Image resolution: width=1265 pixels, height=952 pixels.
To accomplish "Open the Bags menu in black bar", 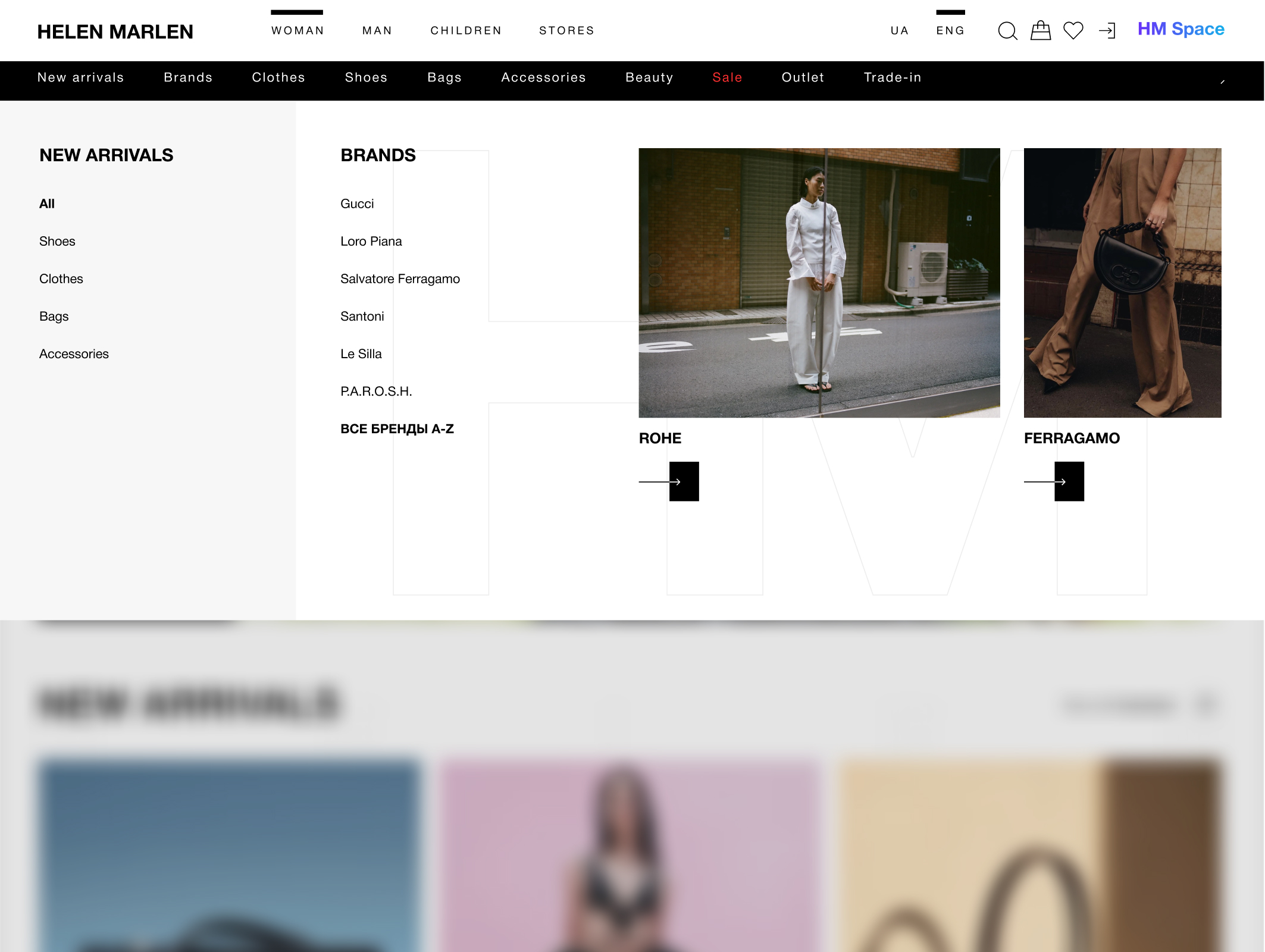I will click(x=444, y=77).
